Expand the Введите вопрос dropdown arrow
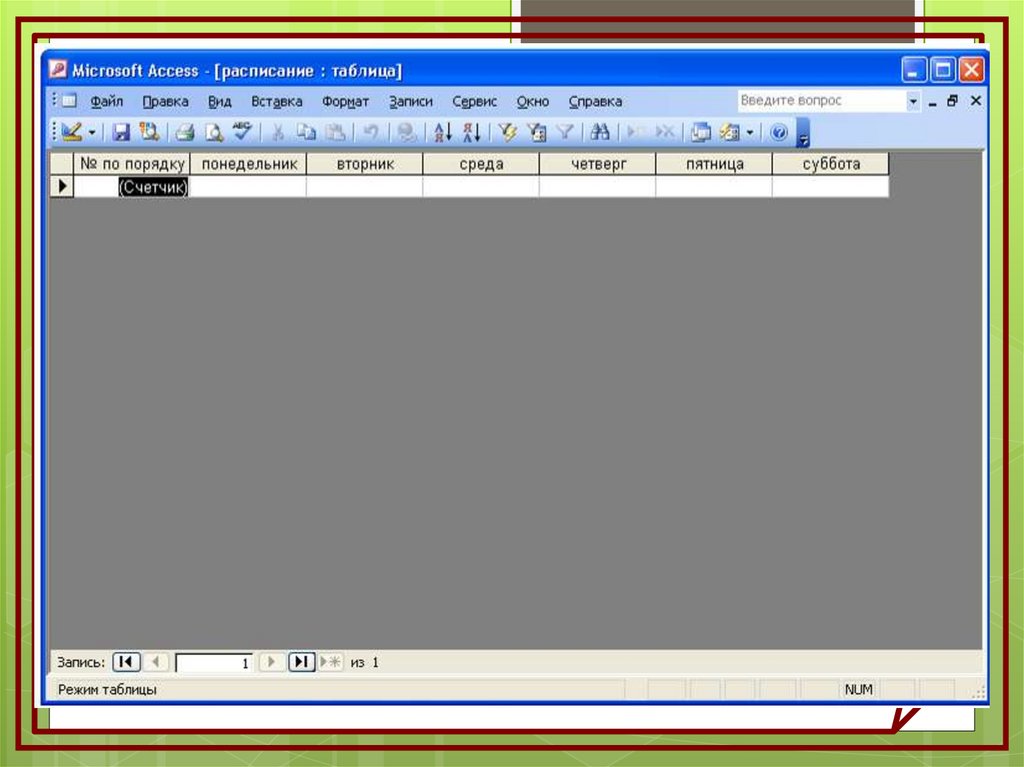Image resolution: width=1024 pixels, height=767 pixels. pos(913,101)
